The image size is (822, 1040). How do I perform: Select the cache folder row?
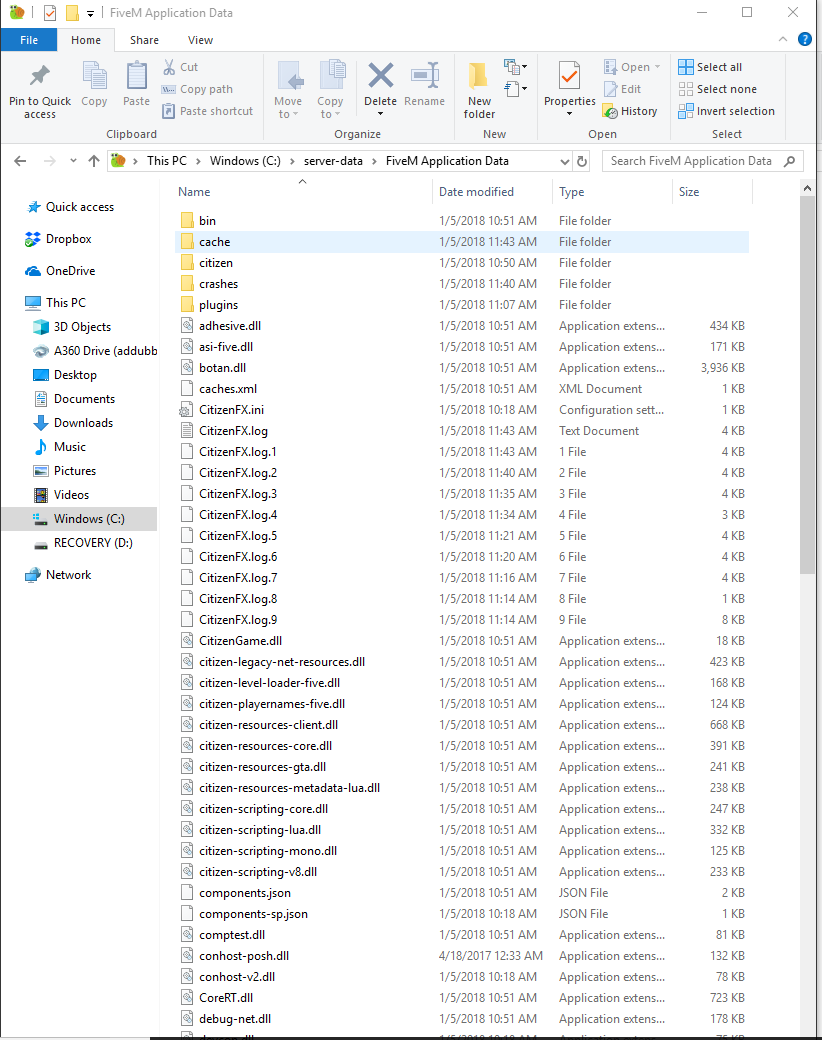pos(462,242)
